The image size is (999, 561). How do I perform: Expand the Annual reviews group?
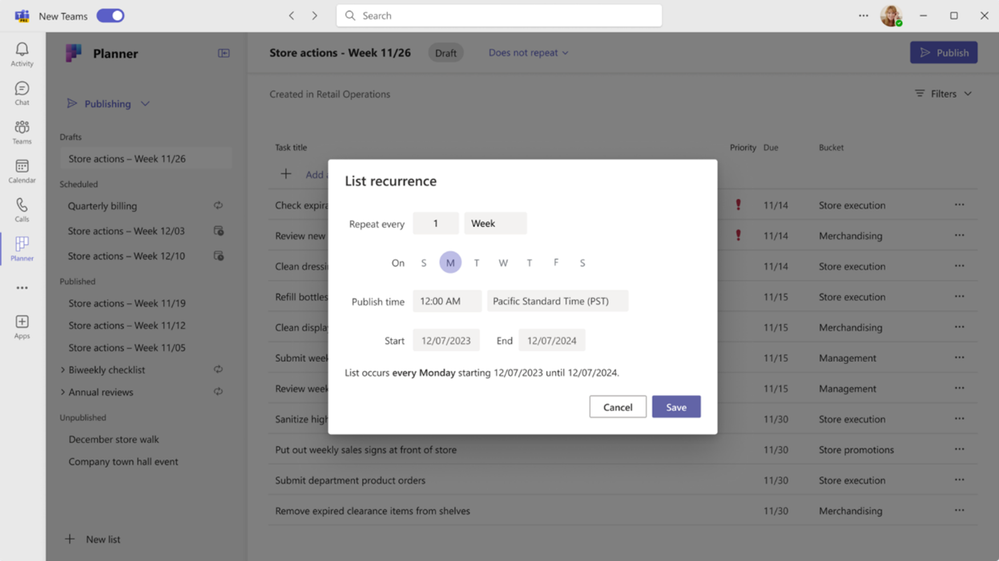63,392
